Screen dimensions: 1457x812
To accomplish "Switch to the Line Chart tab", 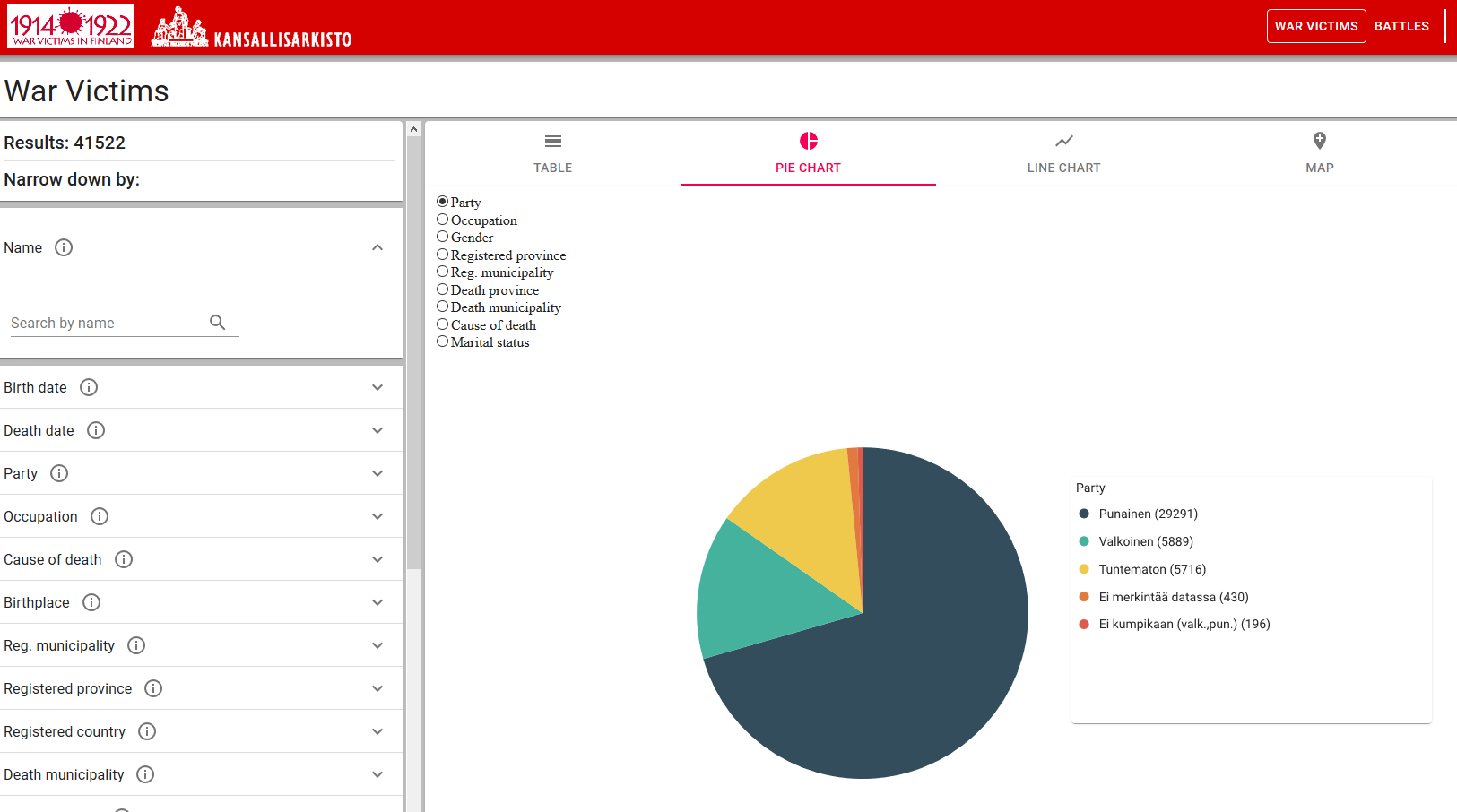I will coord(1063,152).
